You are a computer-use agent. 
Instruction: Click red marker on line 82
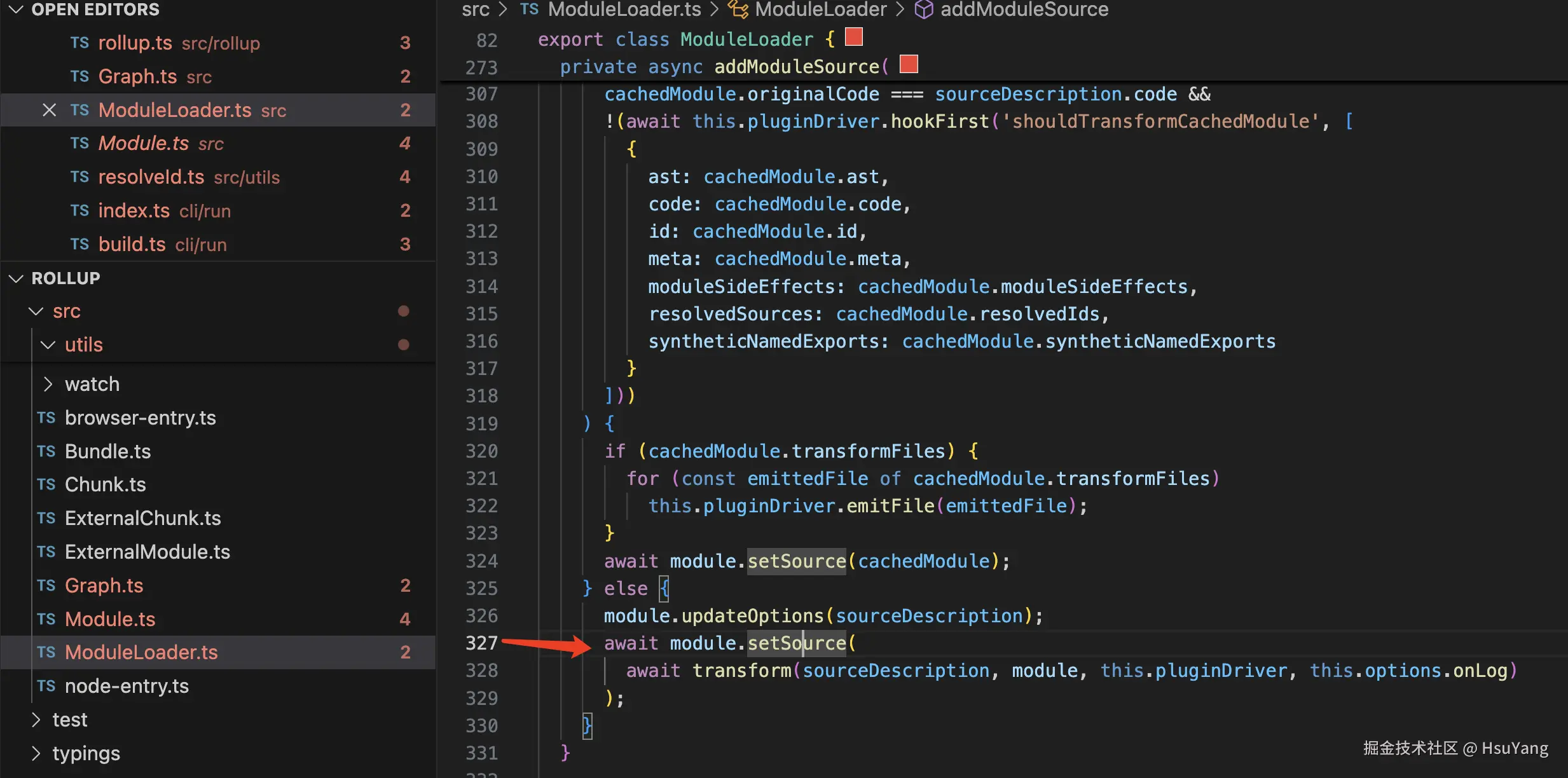[854, 37]
